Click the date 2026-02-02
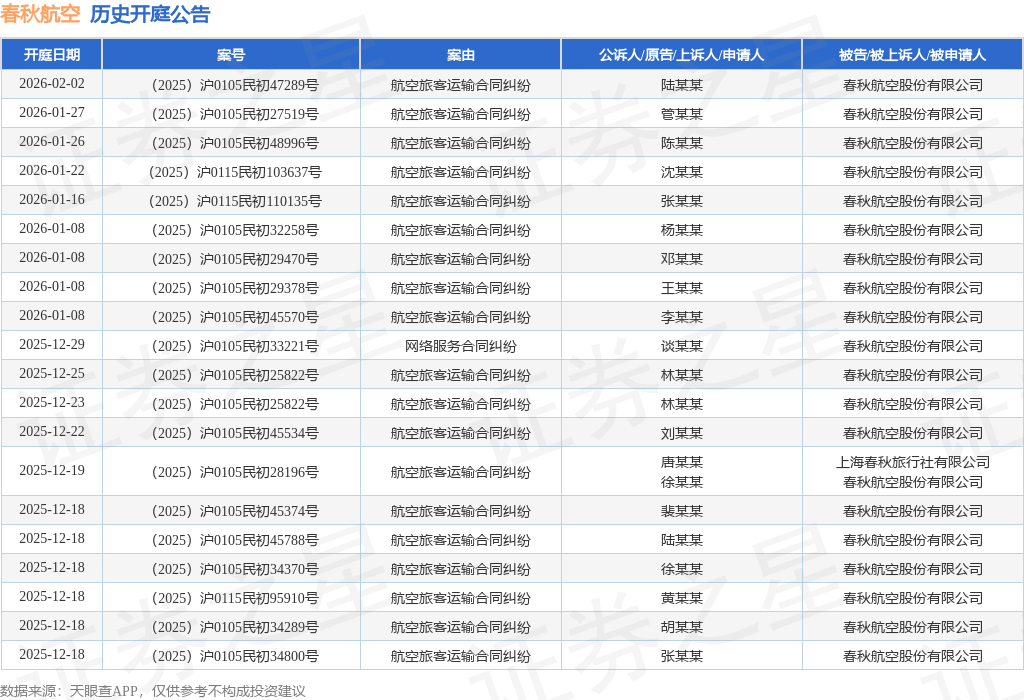This screenshot has width=1024, height=700. [52, 84]
